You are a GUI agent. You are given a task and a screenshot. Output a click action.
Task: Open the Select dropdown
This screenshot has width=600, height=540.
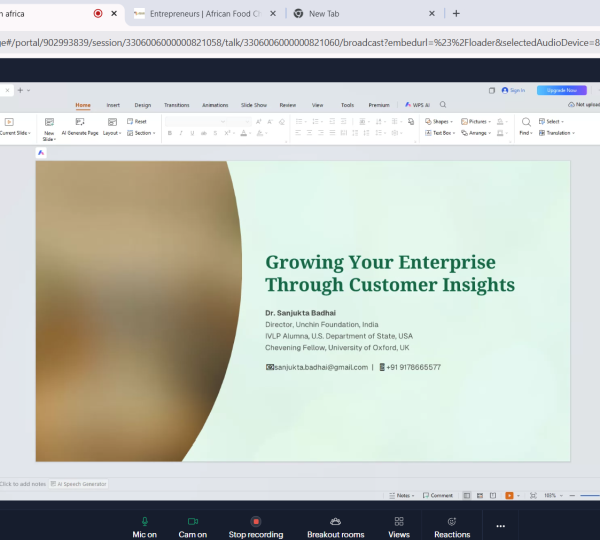pos(551,121)
